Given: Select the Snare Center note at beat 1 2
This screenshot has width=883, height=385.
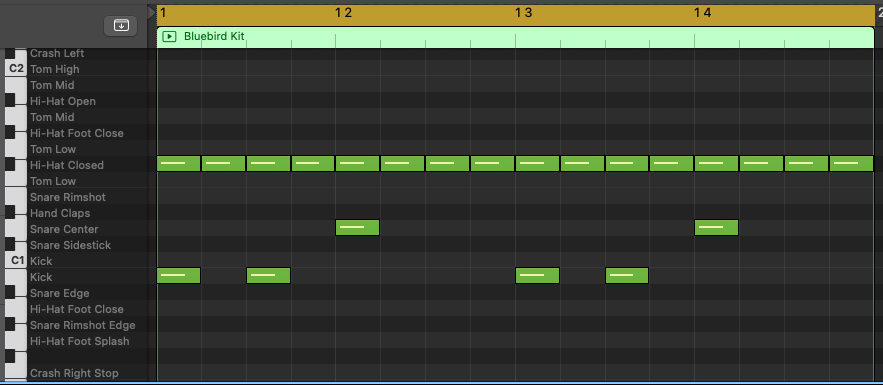Looking at the screenshot, I should pos(358,227).
